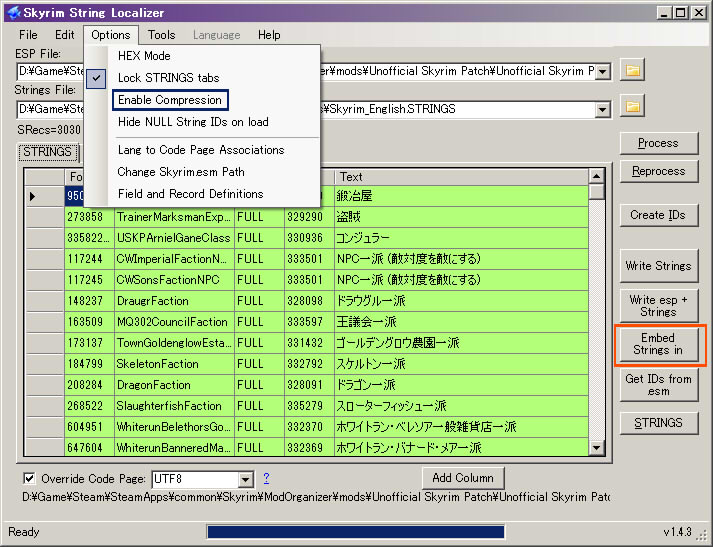
Task: Select the STRINGS tab
Action: point(47,152)
